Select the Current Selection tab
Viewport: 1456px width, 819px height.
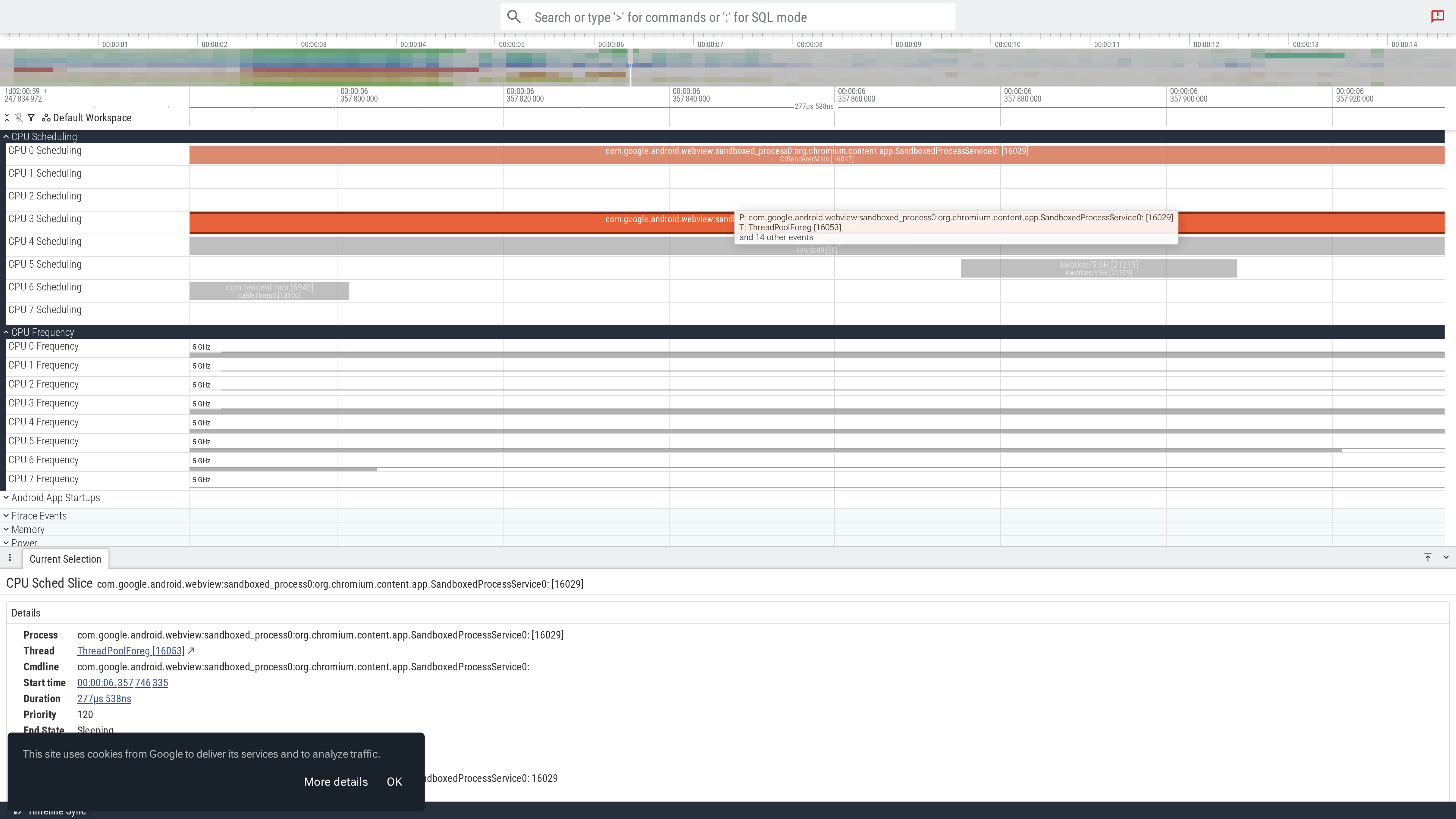tap(66, 559)
